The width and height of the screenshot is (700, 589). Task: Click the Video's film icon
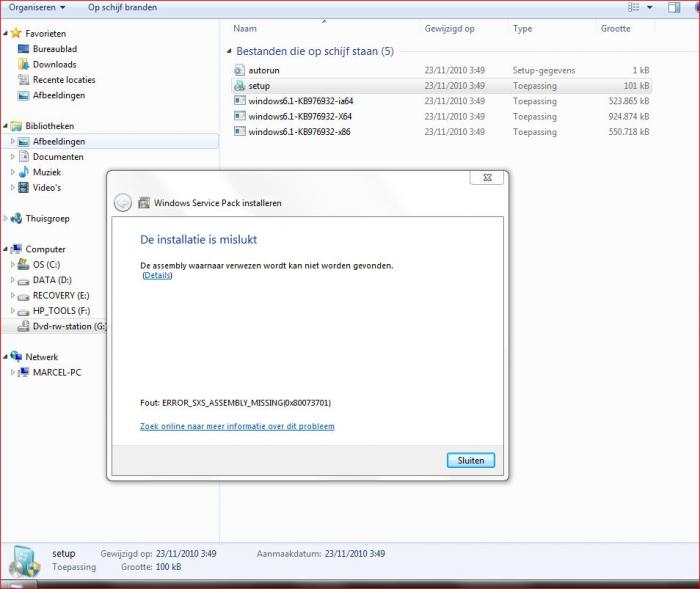click(24, 188)
